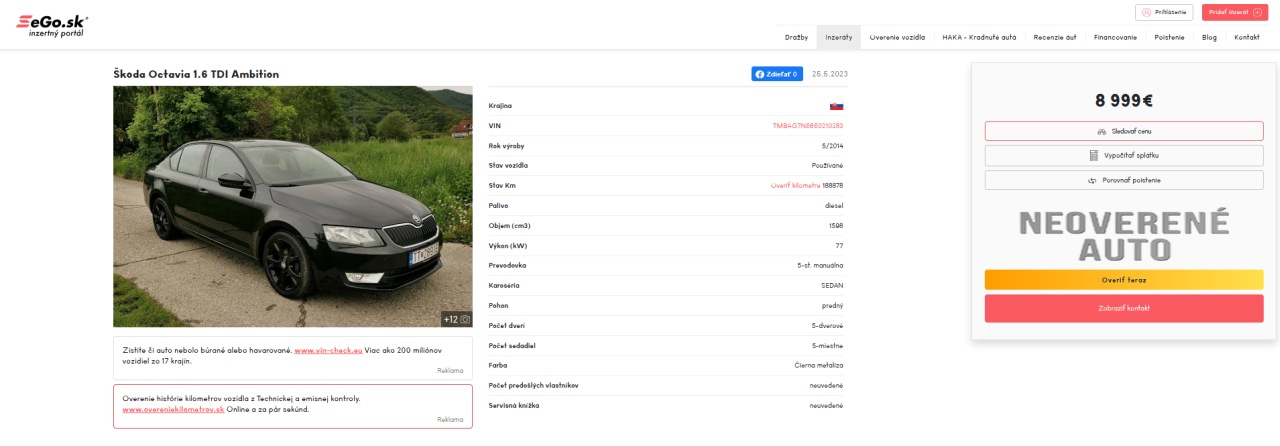The height and width of the screenshot is (446, 1280).
Task: Click the VIN number TMBAG7NE6E0210283 link
Action: click(808, 126)
